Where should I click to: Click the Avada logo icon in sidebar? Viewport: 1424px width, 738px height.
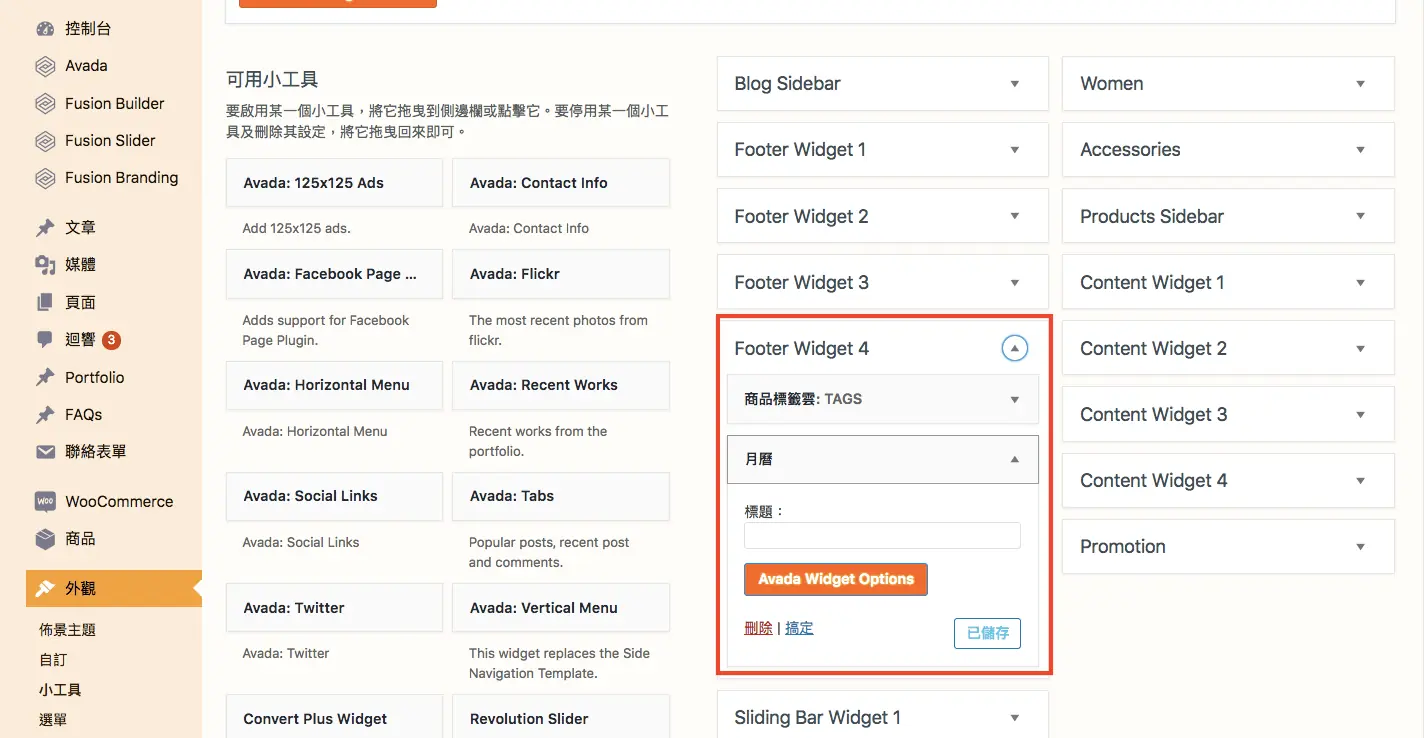[45, 66]
